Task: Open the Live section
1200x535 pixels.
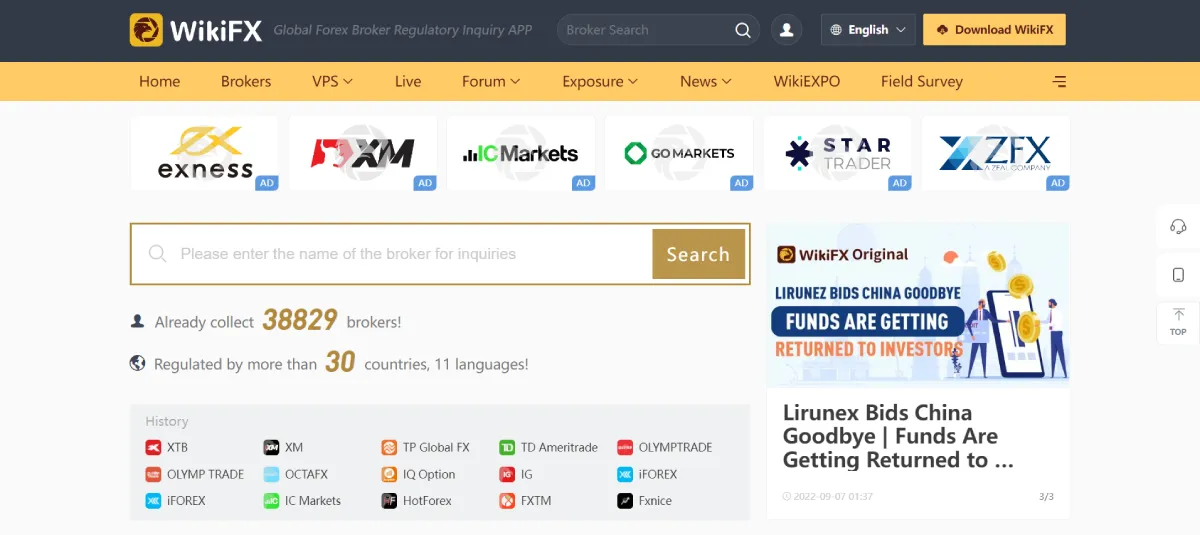Action: (x=408, y=82)
